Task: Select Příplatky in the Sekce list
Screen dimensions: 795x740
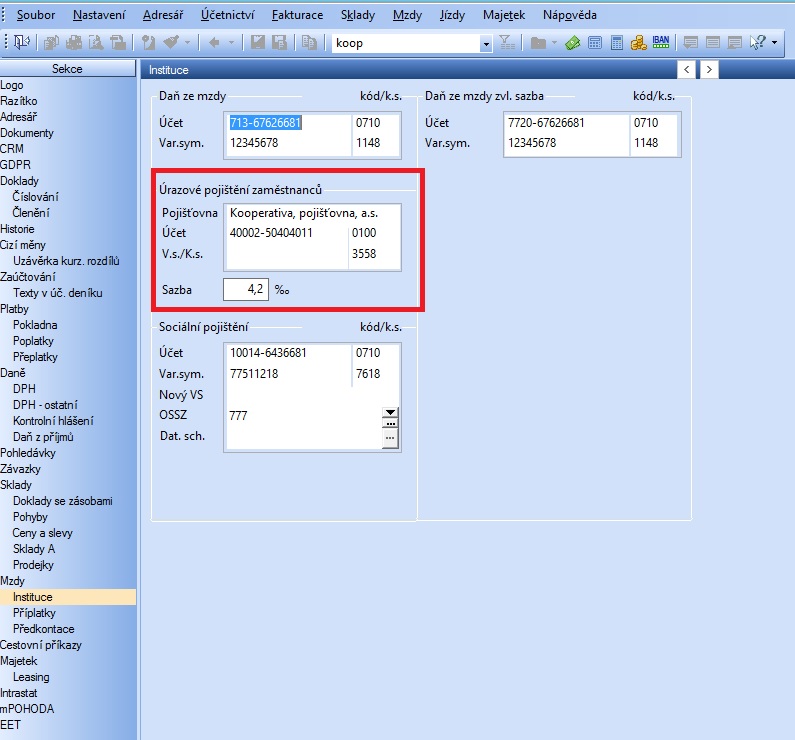Action: tap(34, 613)
